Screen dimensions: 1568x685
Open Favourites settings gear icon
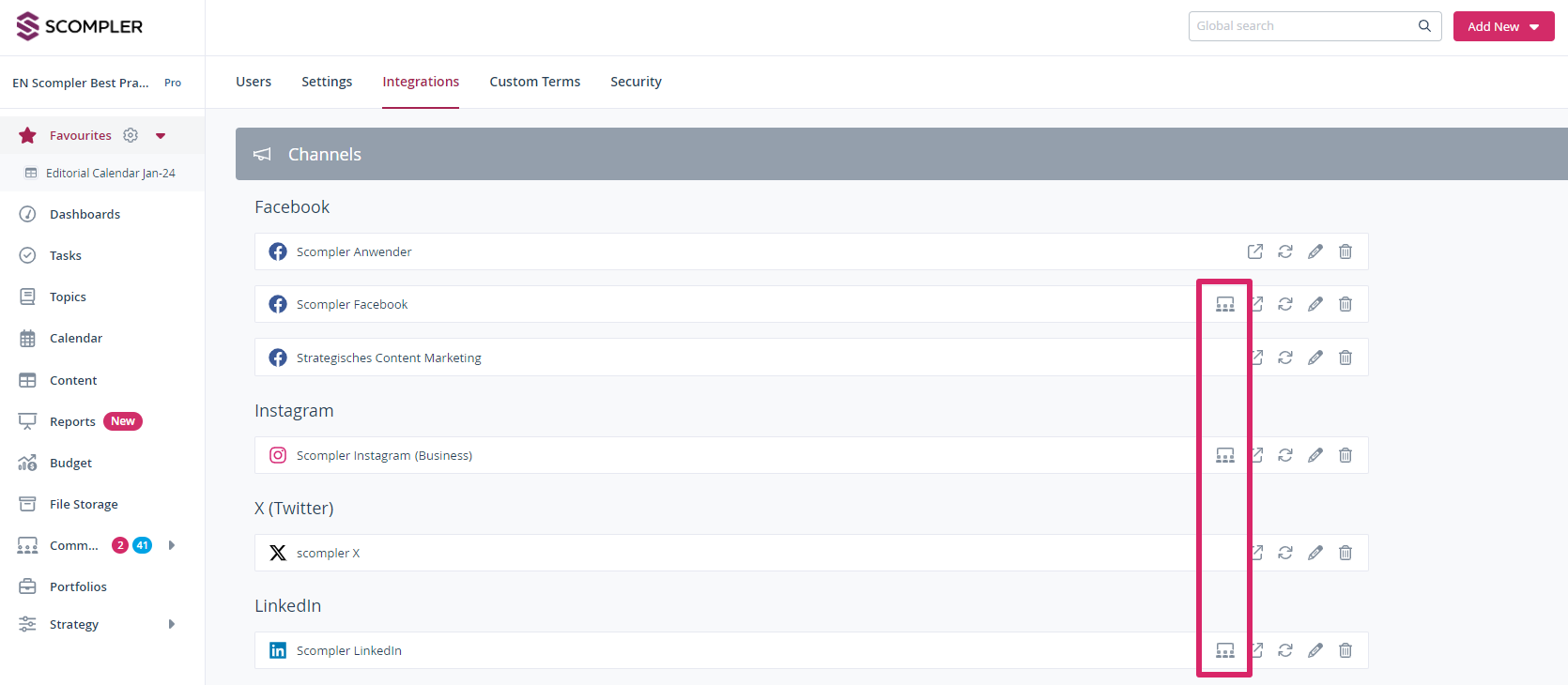[x=131, y=135]
